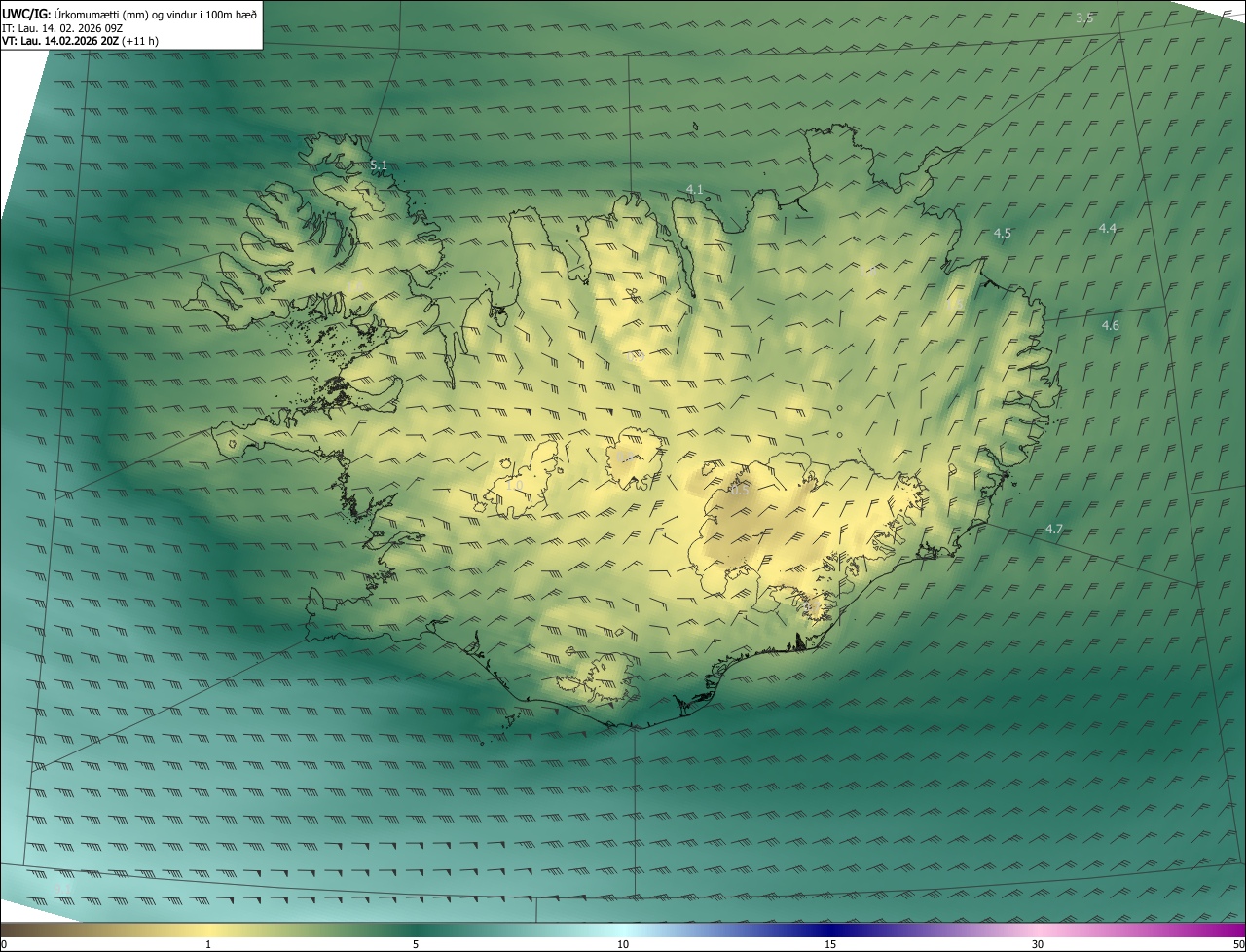
Task: Click the '1' tick on the color scale
Action: tap(208, 944)
